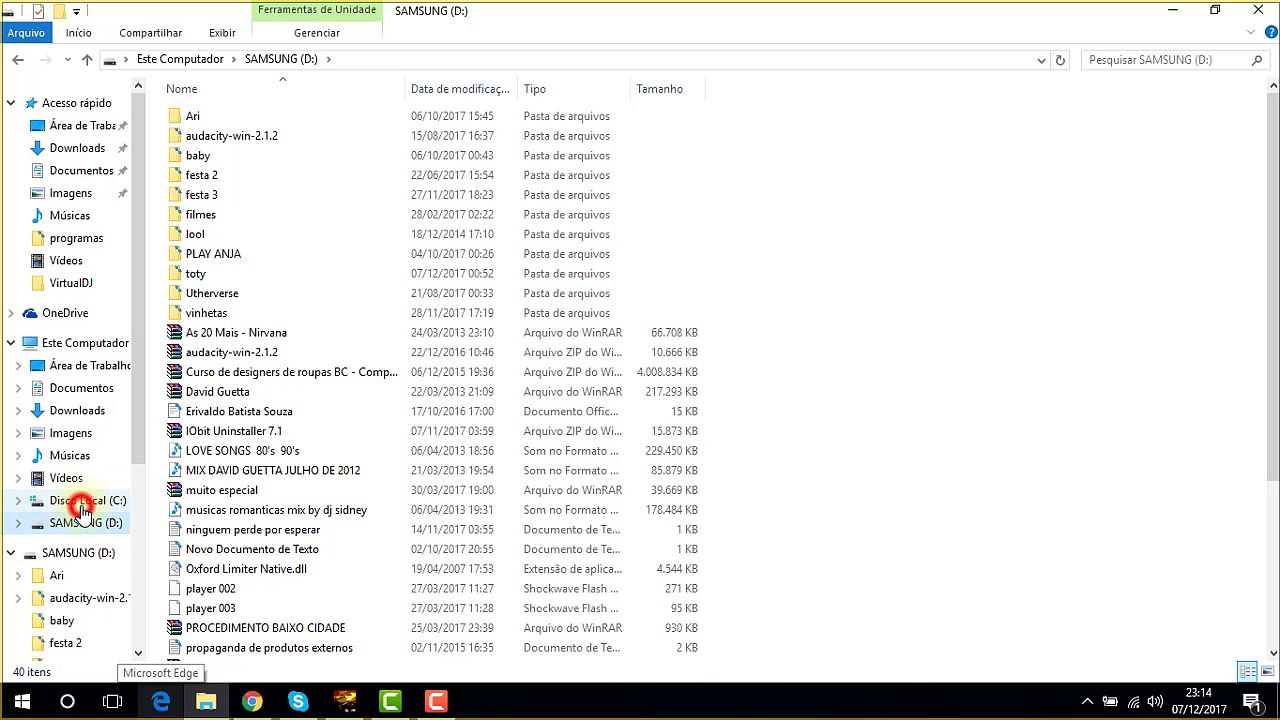Open the Customize Quick Access Toolbar dropdown

[x=76, y=12]
